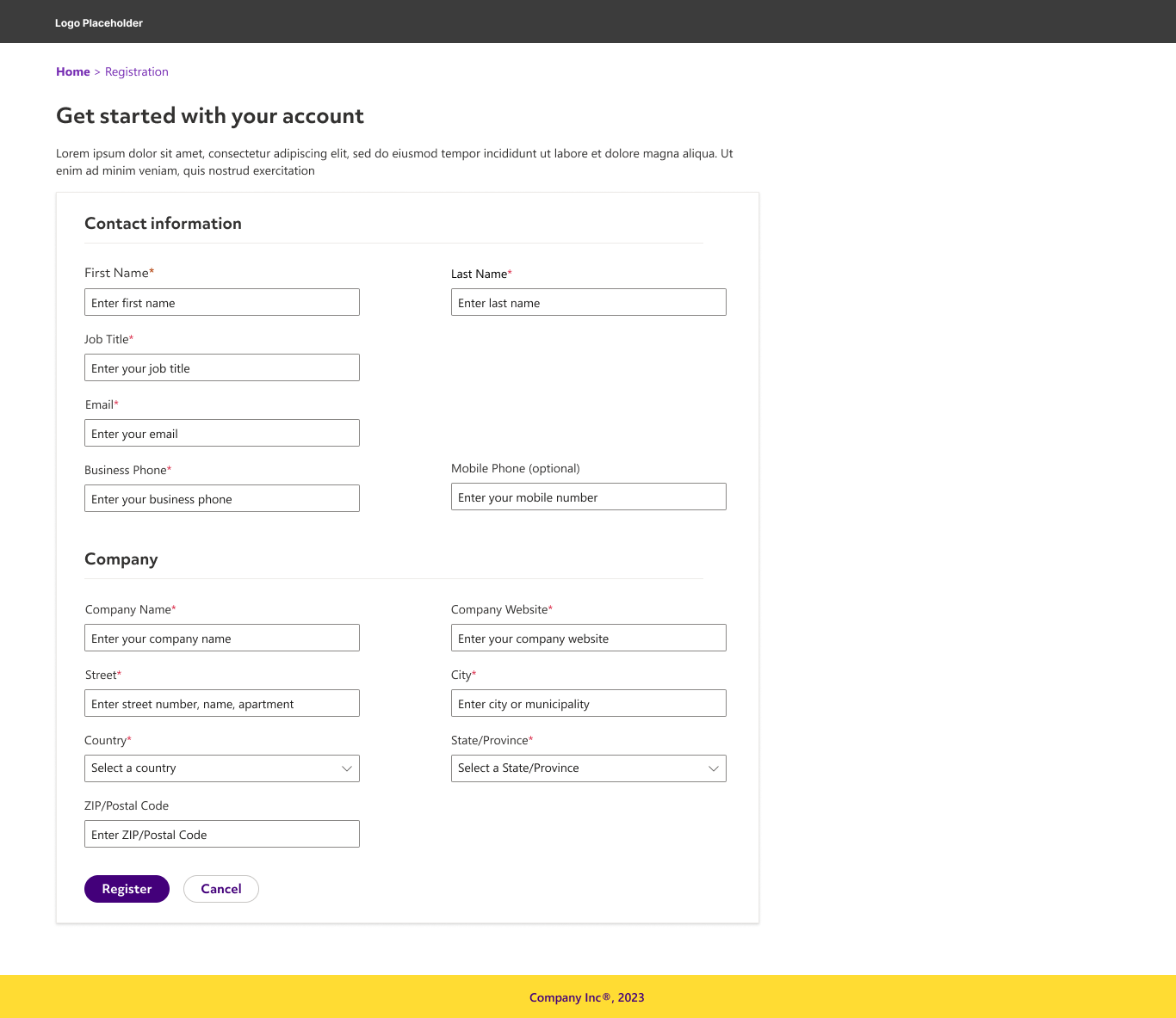Click the Job Title field label
The width and height of the screenshot is (1176, 1018).
coord(109,339)
